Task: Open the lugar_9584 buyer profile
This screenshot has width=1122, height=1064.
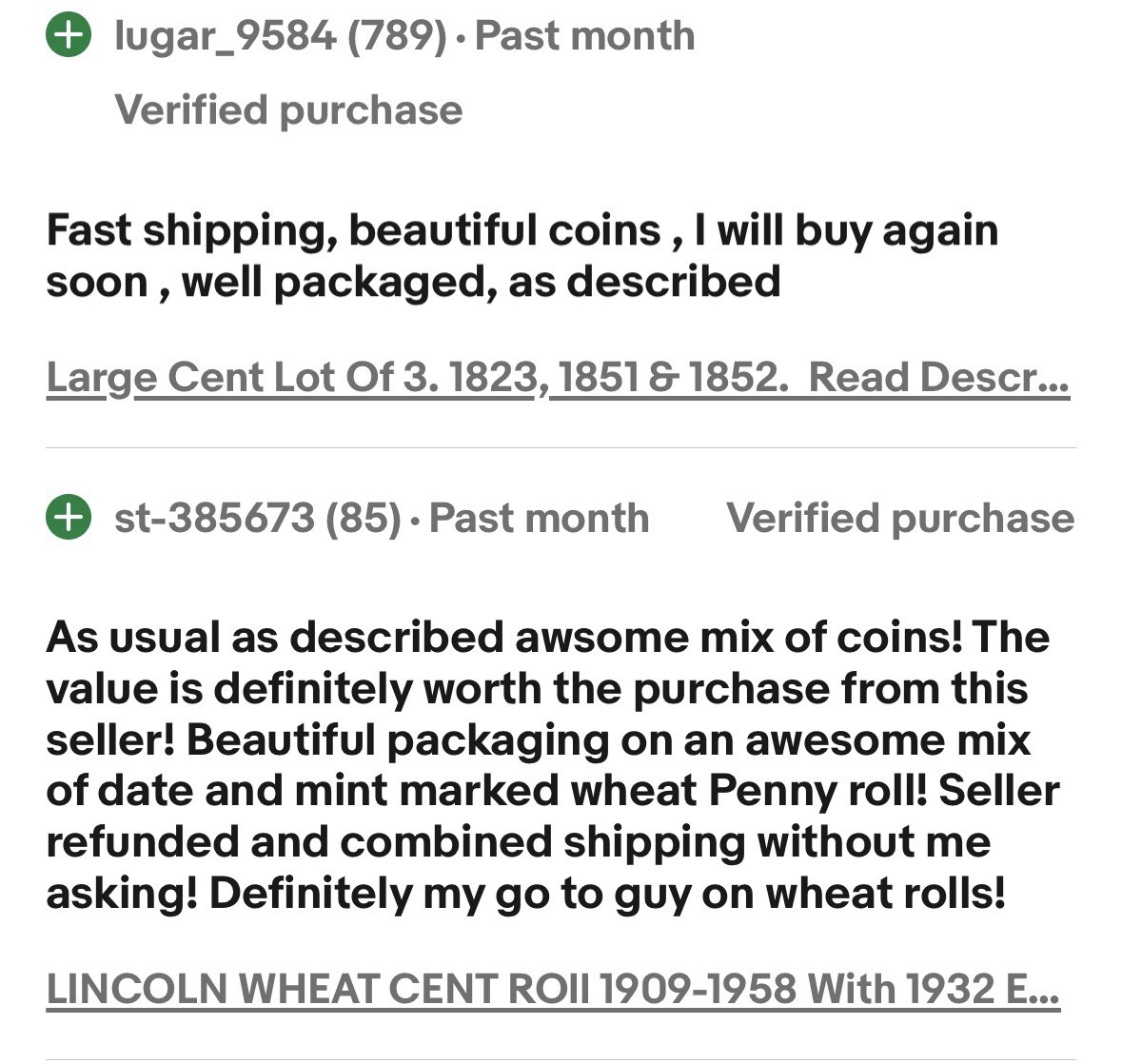Action: (x=225, y=36)
